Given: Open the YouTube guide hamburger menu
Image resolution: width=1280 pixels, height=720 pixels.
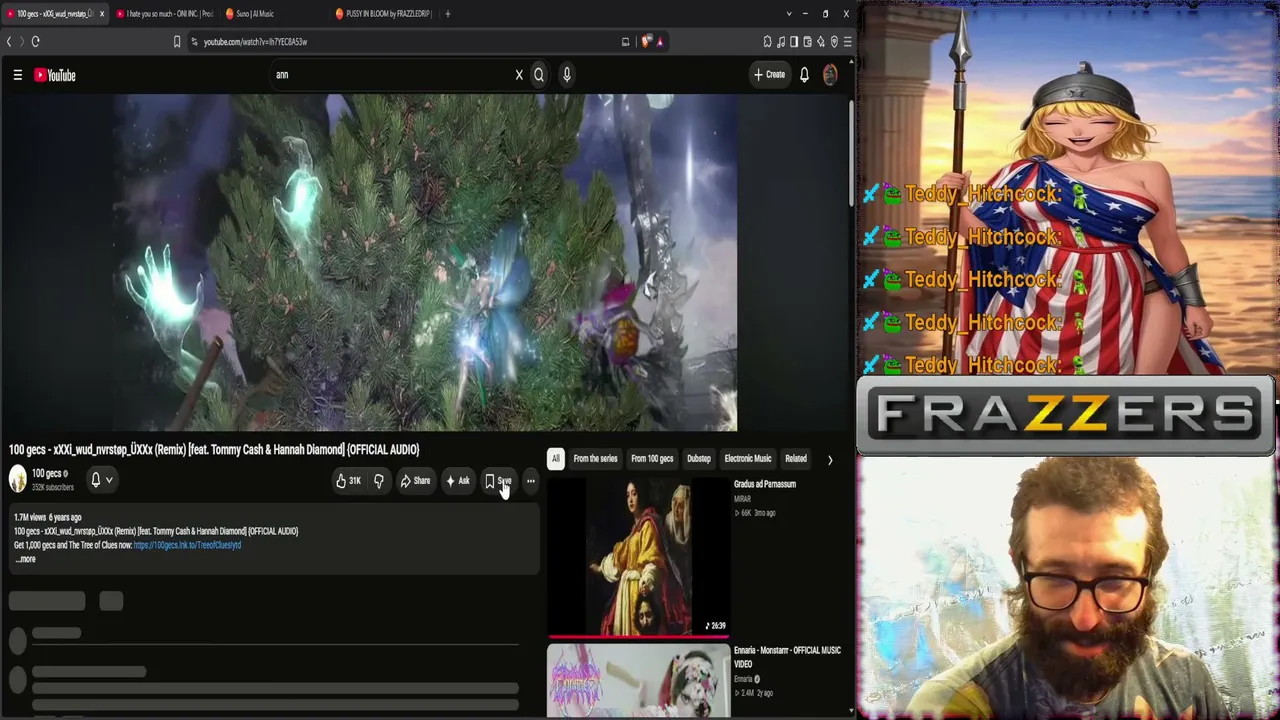Looking at the screenshot, I should (17, 75).
